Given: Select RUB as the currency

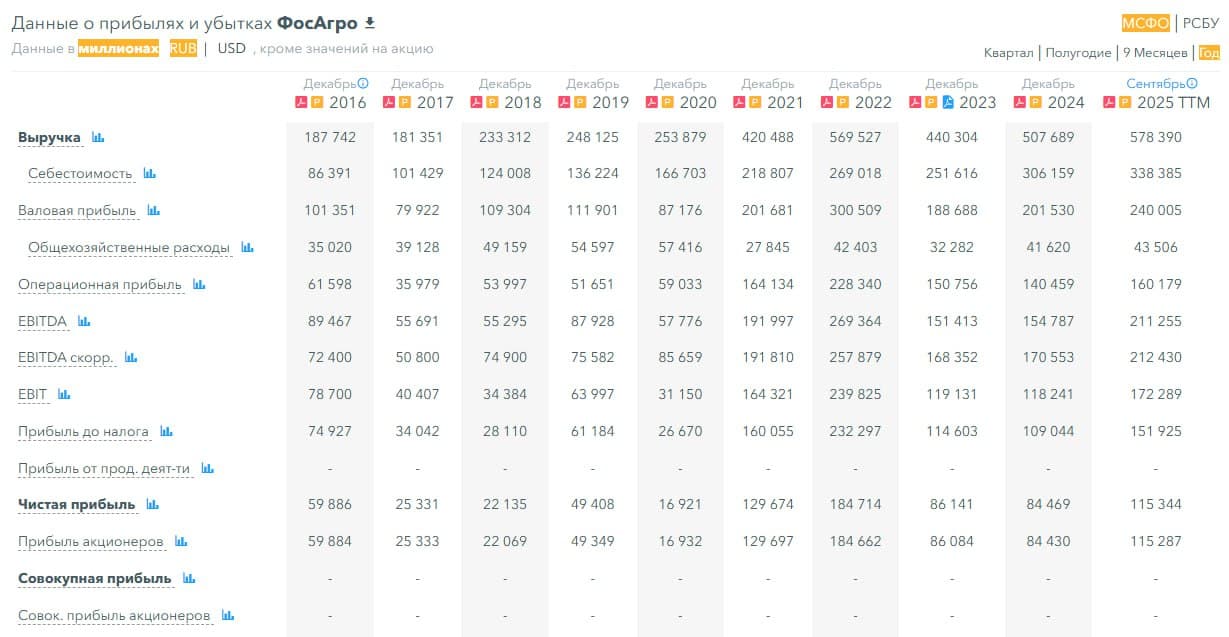Looking at the screenshot, I should click(x=183, y=48).
